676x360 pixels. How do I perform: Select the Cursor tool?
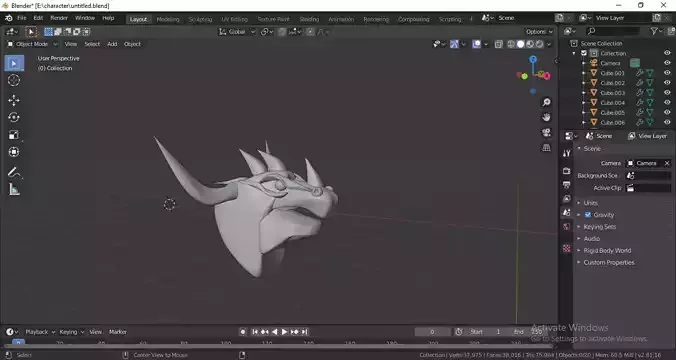(14, 80)
